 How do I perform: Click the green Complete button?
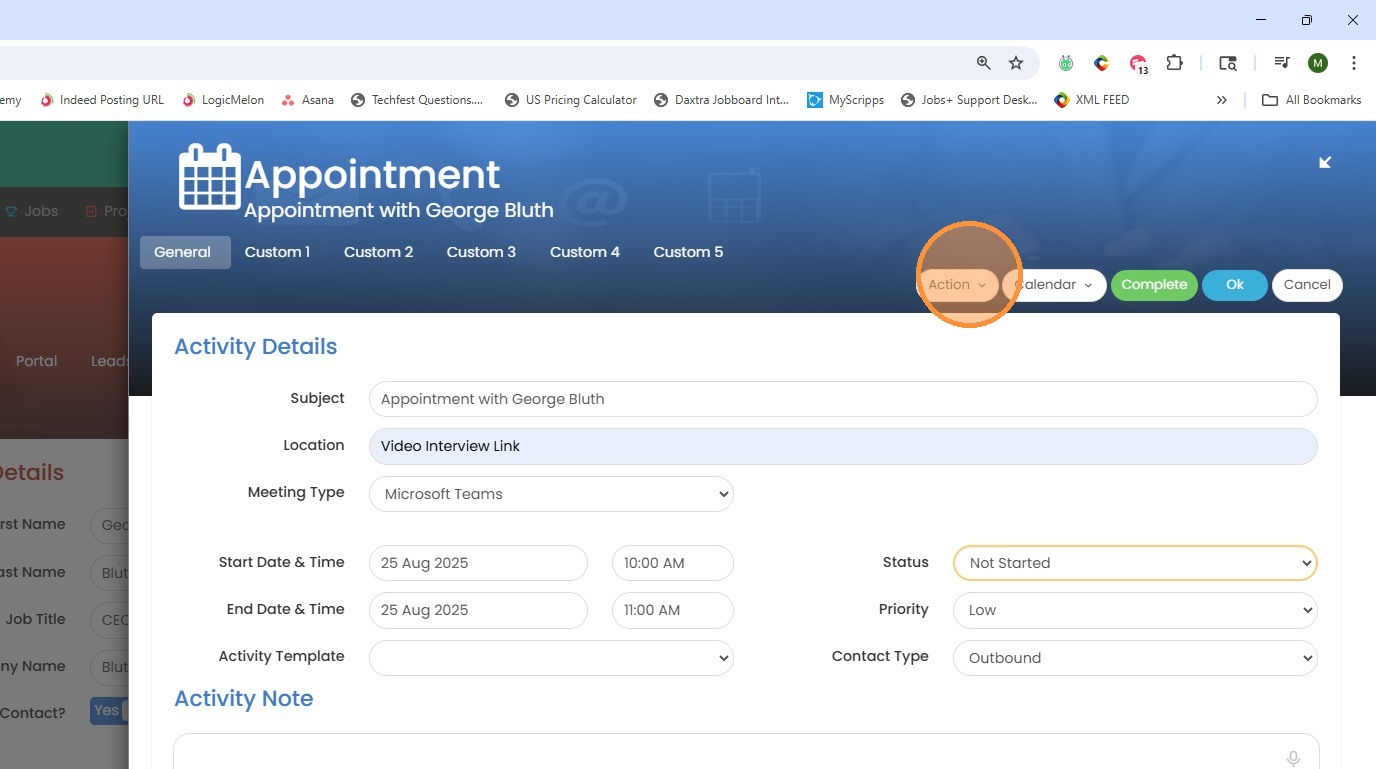tap(1154, 285)
